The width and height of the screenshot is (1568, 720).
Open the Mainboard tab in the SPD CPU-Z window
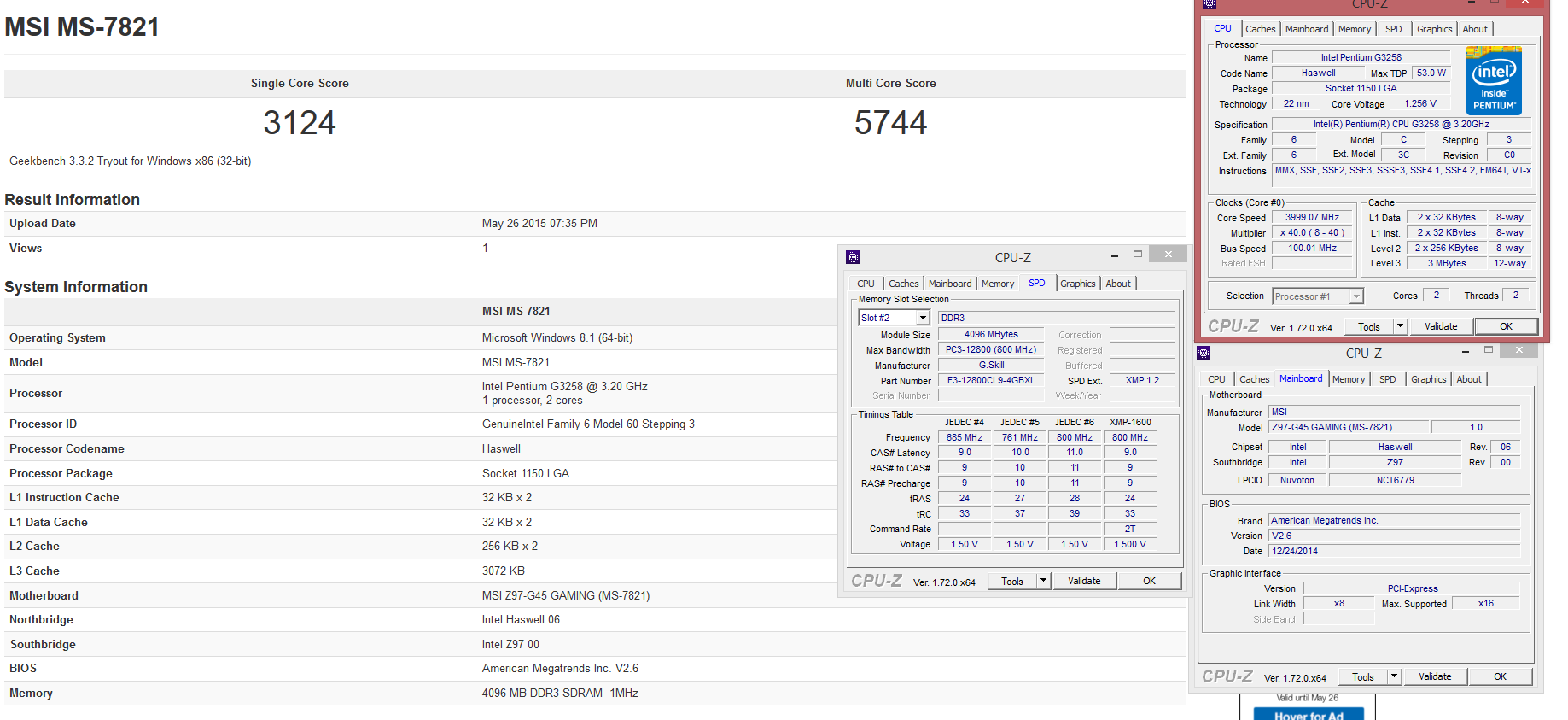point(950,284)
